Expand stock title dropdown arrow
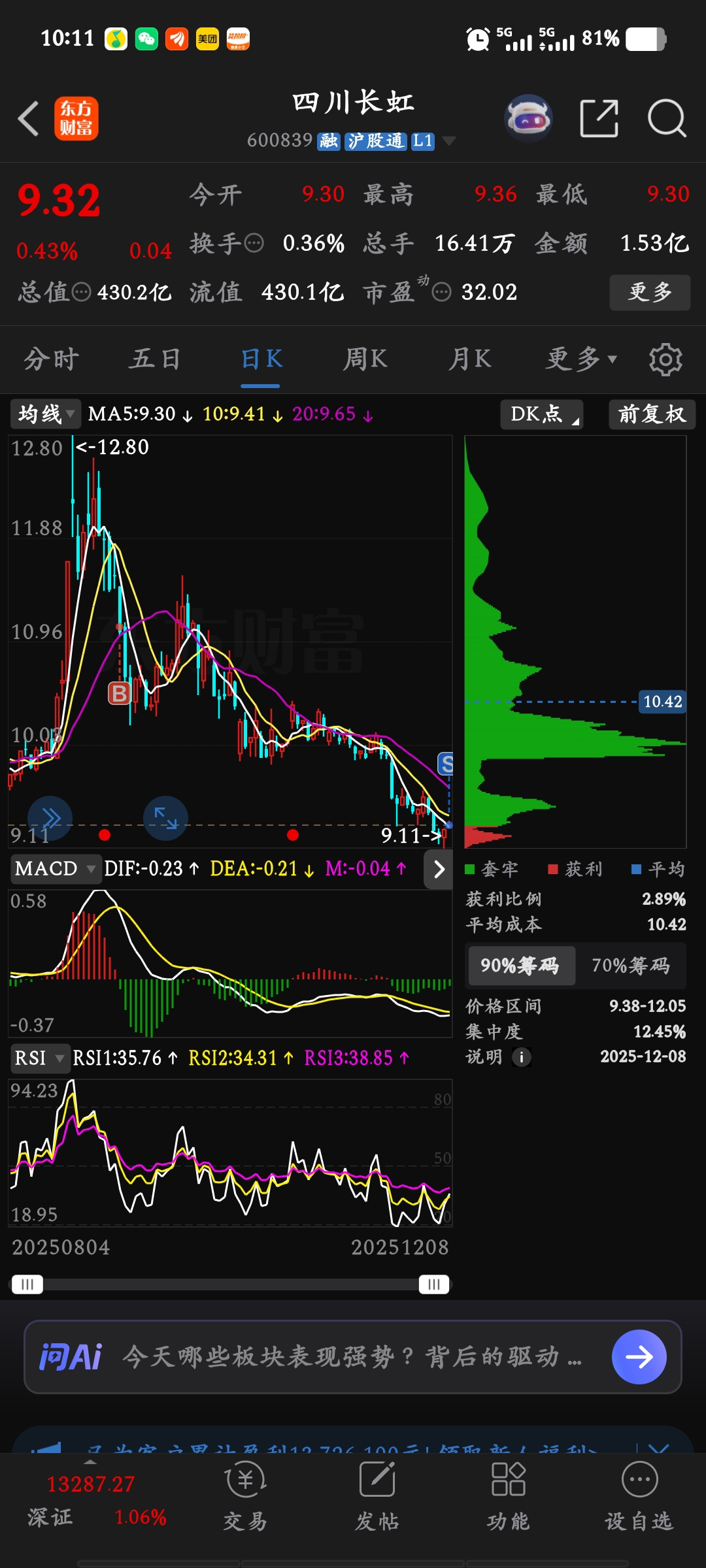 click(449, 140)
